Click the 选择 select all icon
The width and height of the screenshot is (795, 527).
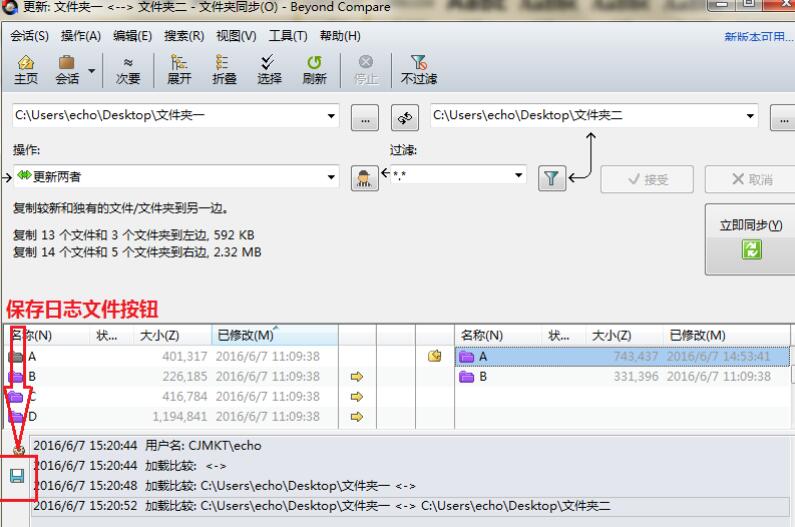point(269,69)
